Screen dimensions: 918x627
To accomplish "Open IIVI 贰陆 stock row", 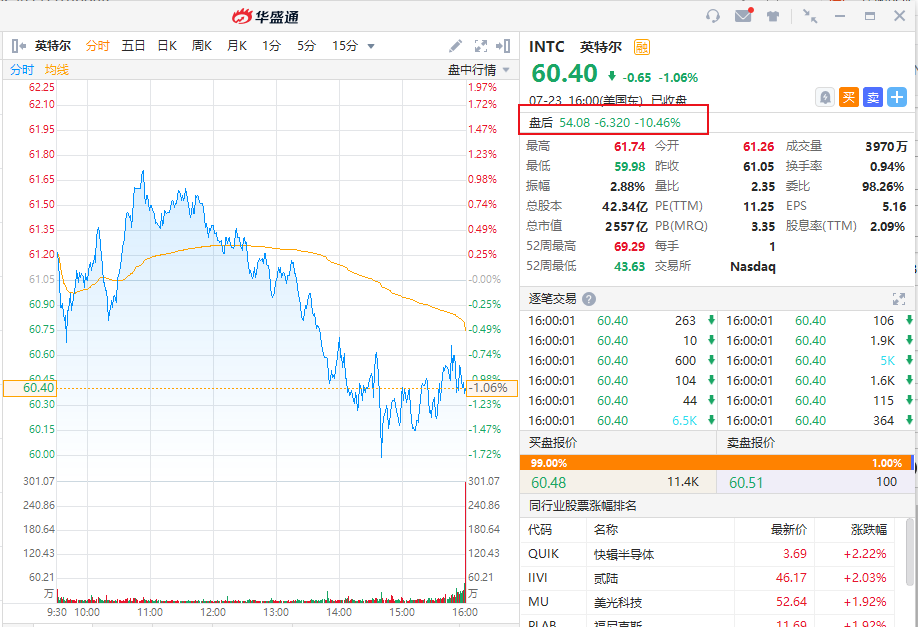I will point(707,578).
